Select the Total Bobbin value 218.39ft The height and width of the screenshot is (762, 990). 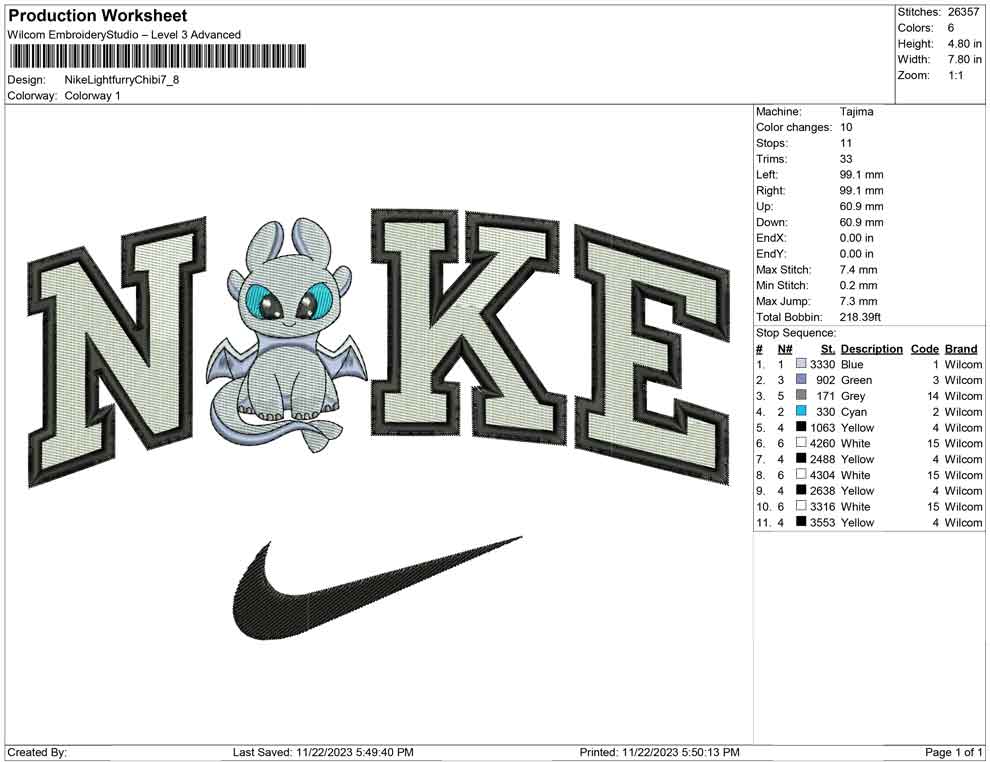(x=861, y=317)
